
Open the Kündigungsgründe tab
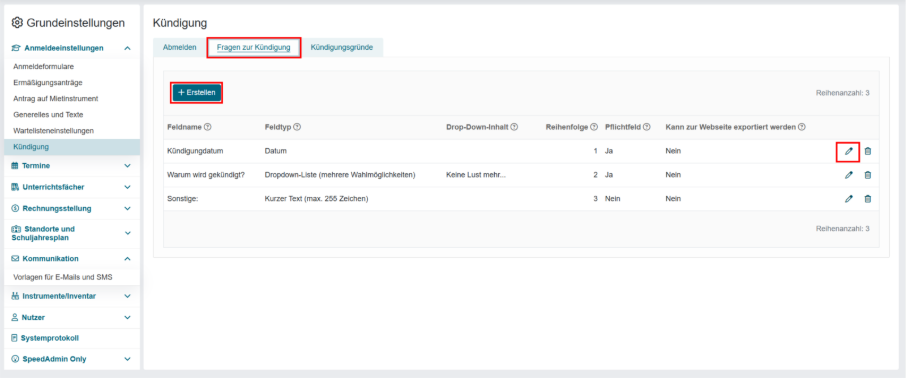[x=342, y=47]
